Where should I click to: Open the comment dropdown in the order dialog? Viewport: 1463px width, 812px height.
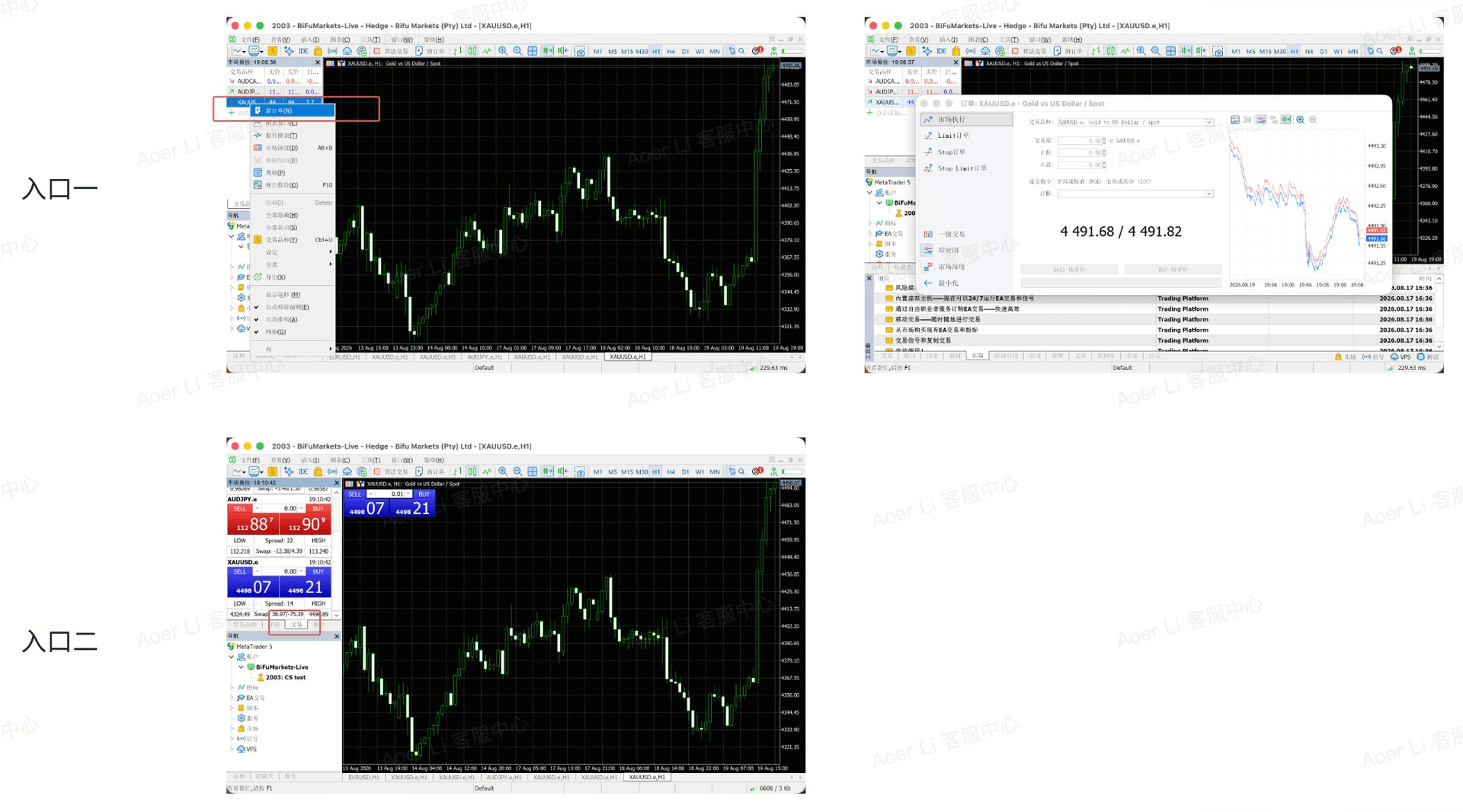[x=1208, y=193]
